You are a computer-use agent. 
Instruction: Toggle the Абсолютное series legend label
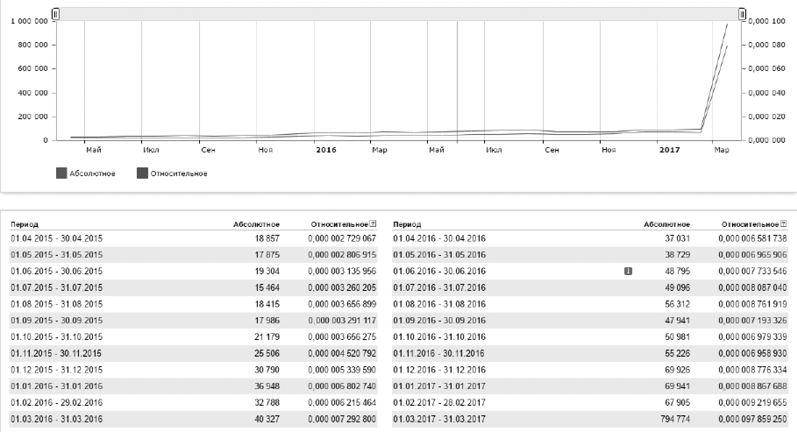pos(93,173)
